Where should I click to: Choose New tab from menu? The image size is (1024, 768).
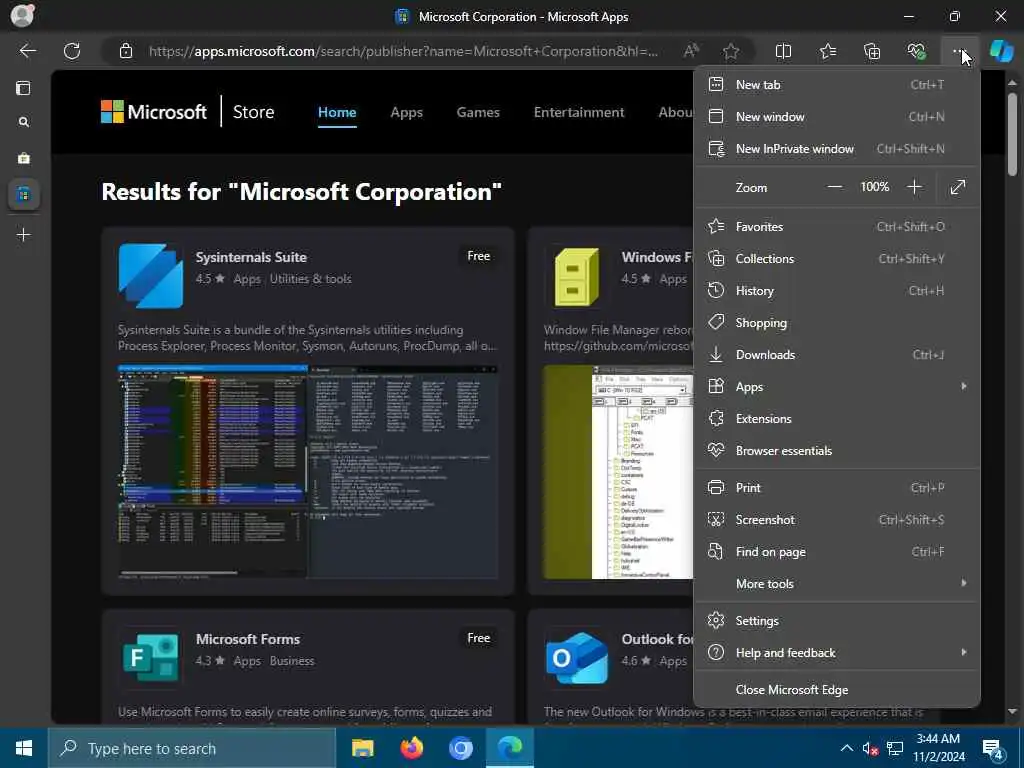click(x=837, y=85)
